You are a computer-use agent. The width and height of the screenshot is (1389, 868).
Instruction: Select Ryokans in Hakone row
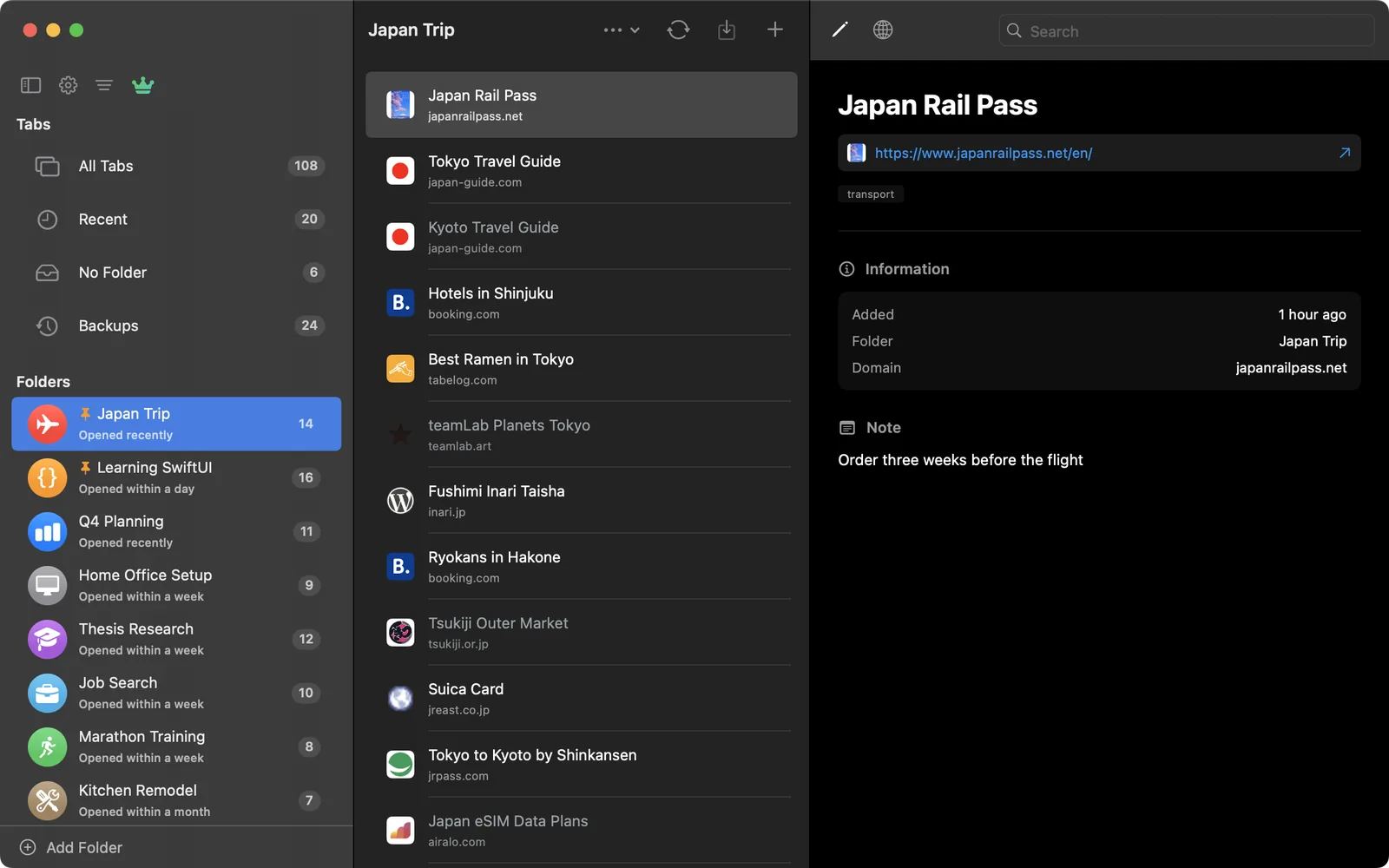click(x=582, y=567)
